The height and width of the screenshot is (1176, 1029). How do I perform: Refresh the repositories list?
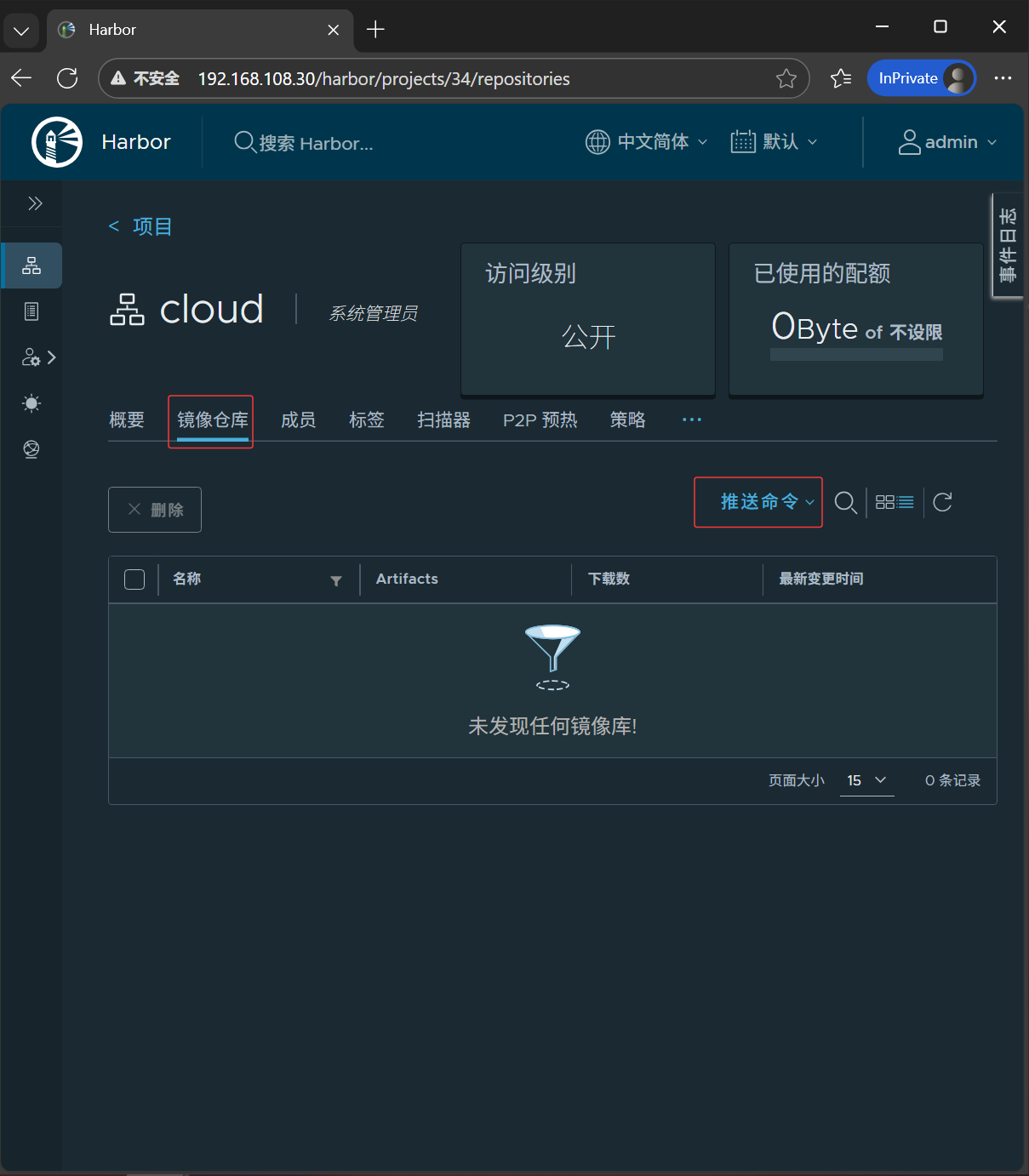(x=942, y=502)
